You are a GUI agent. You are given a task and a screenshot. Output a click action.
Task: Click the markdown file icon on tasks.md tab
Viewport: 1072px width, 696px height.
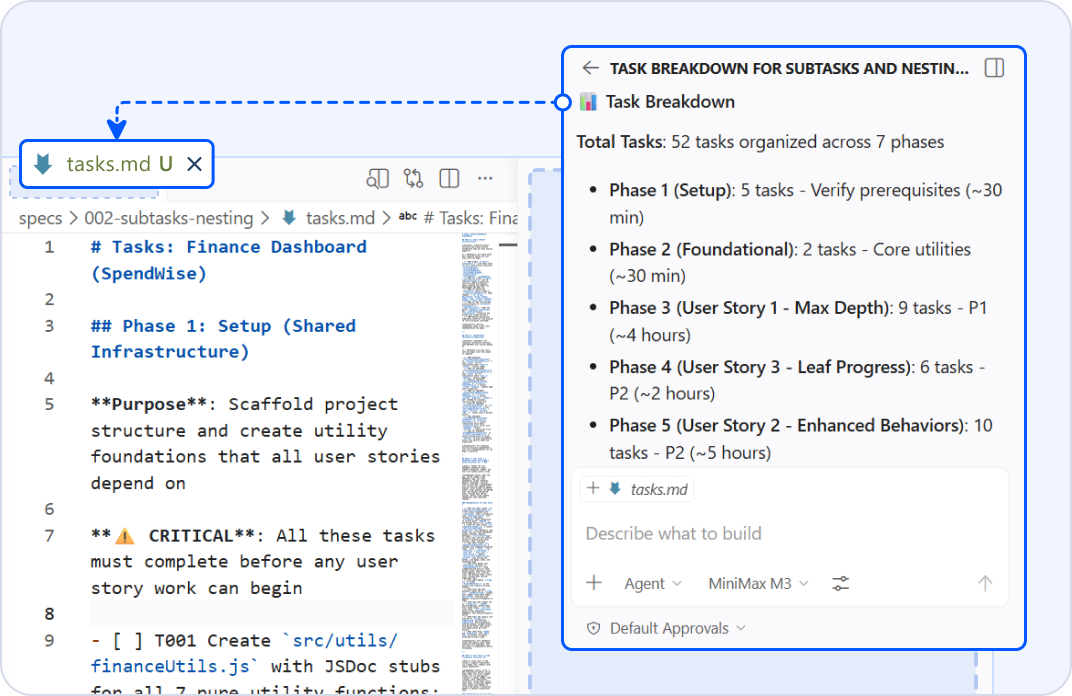coord(43,164)
